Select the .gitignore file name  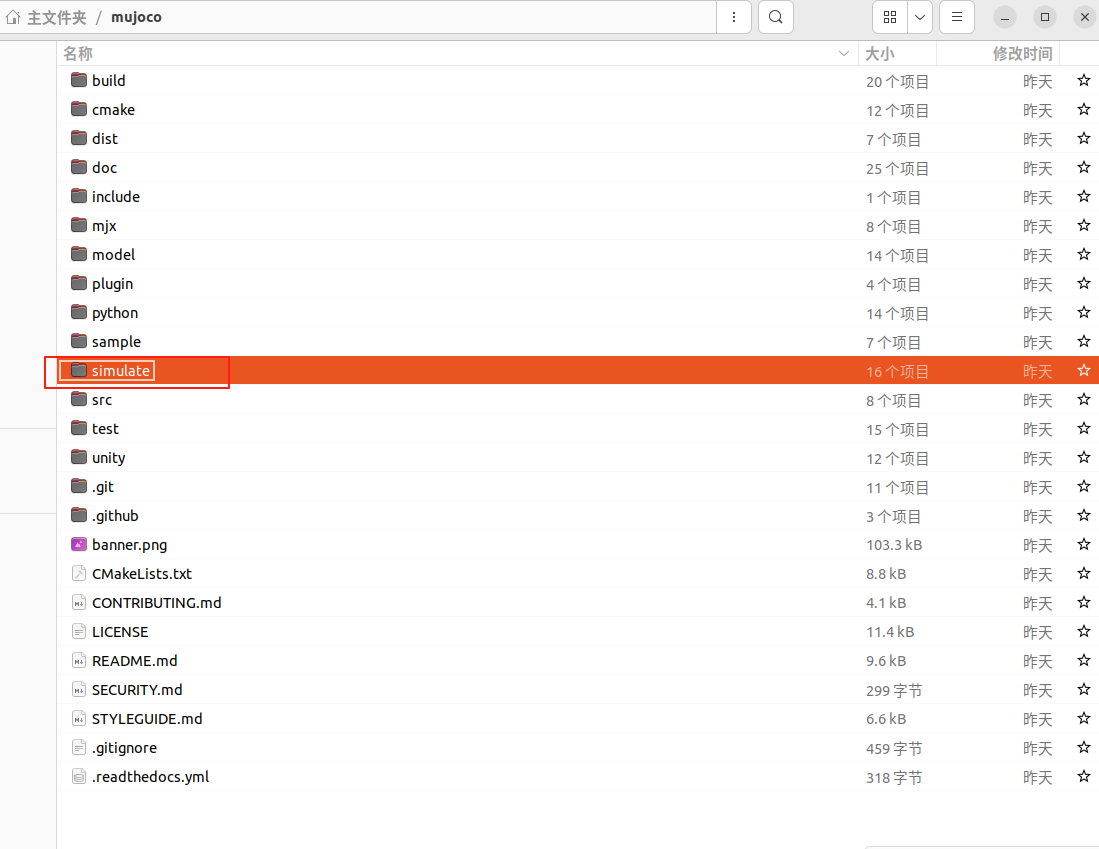click(124, 748)
